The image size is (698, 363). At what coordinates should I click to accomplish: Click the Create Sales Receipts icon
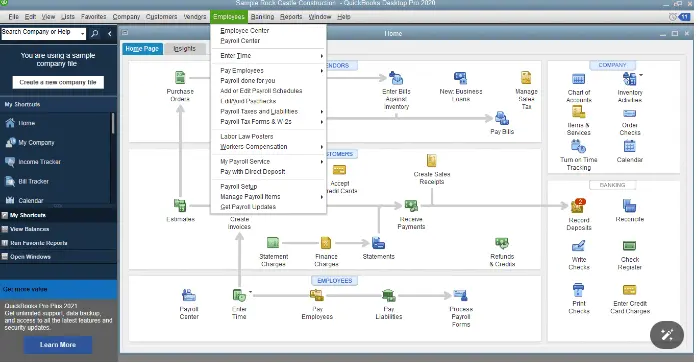(x=431, y=160)
